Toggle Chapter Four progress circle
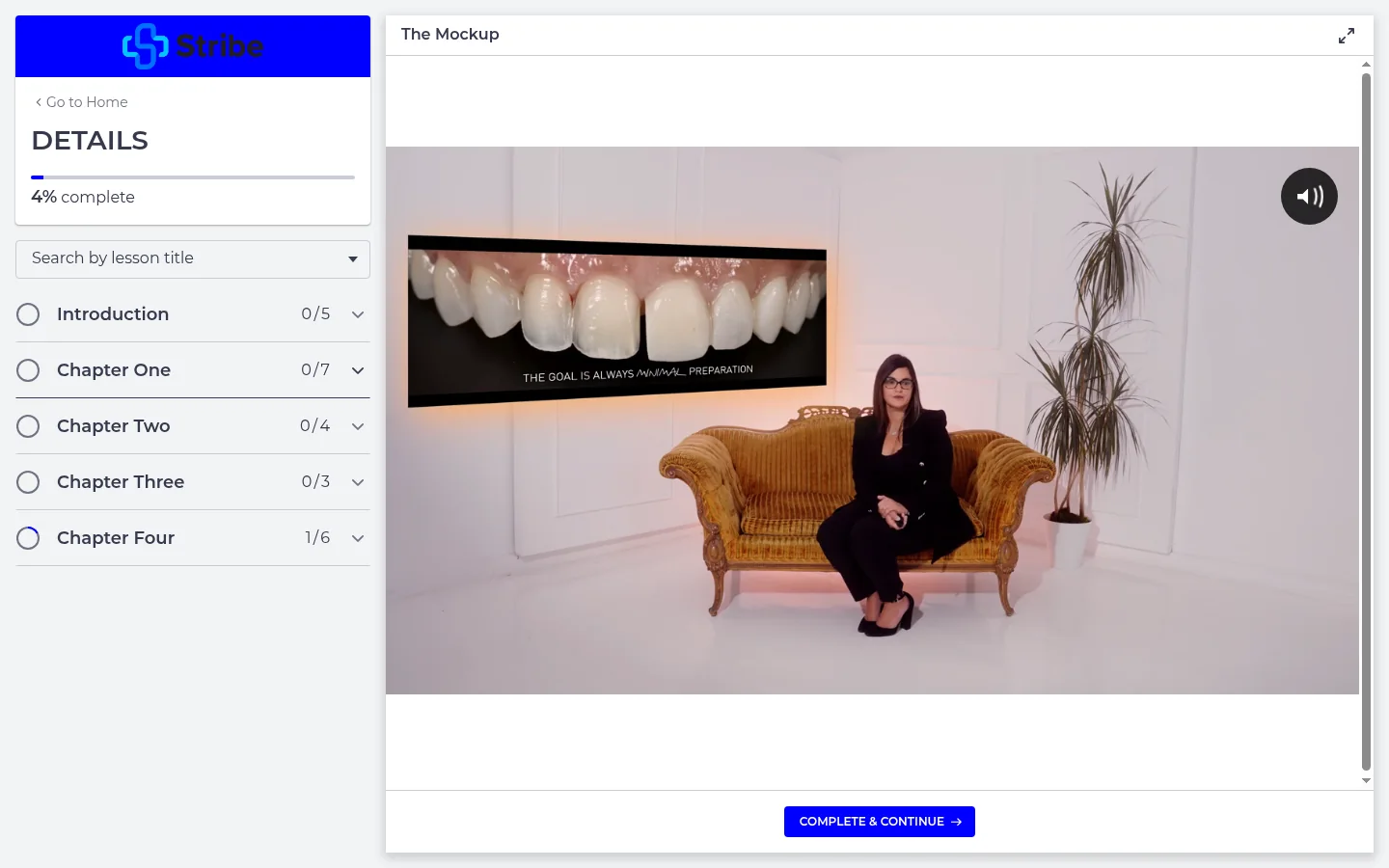 click(28, 538)
